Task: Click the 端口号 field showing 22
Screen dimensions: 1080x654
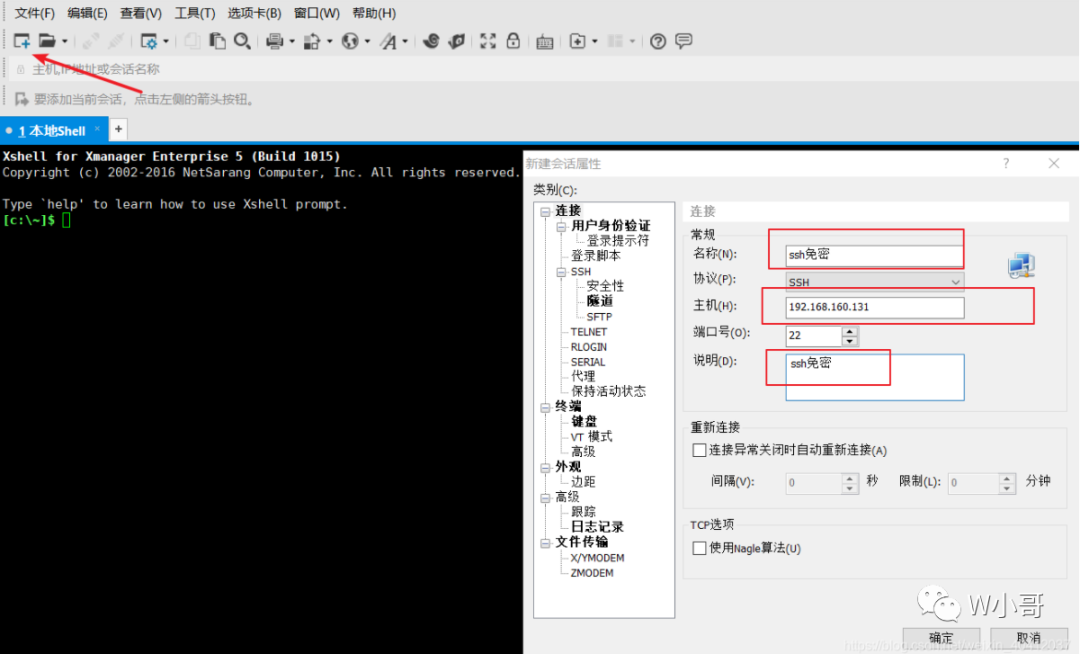Action: pos(813,335)
